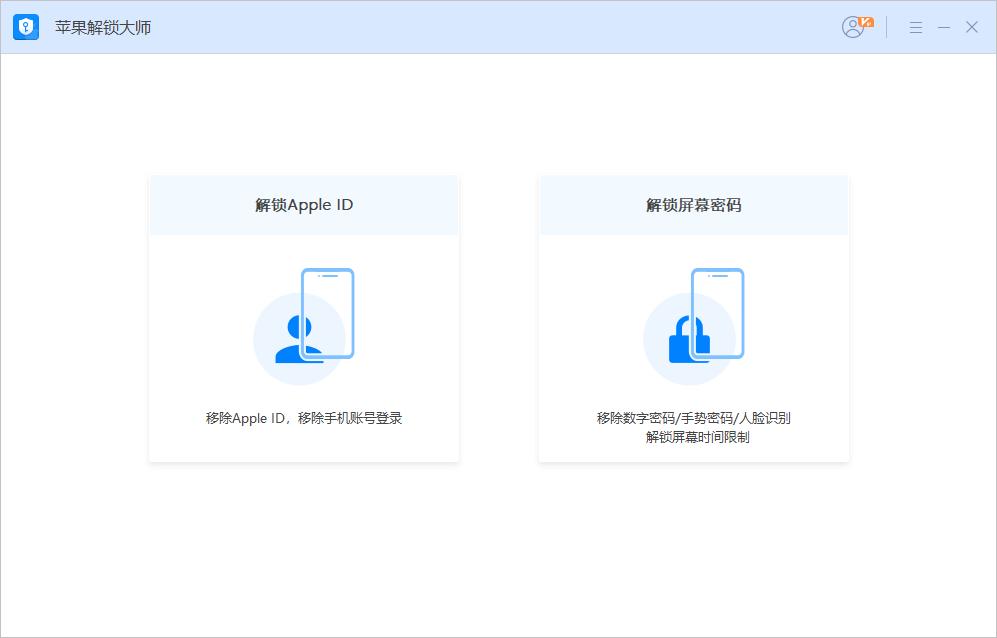Open the hamburger menu in the title bar
Screen dimensions: 997x638
coord(916,27)
